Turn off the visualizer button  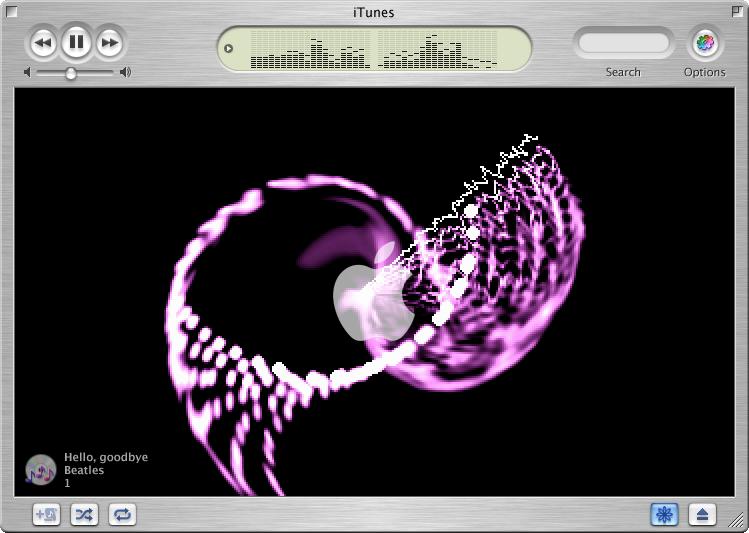pos(664,515)
